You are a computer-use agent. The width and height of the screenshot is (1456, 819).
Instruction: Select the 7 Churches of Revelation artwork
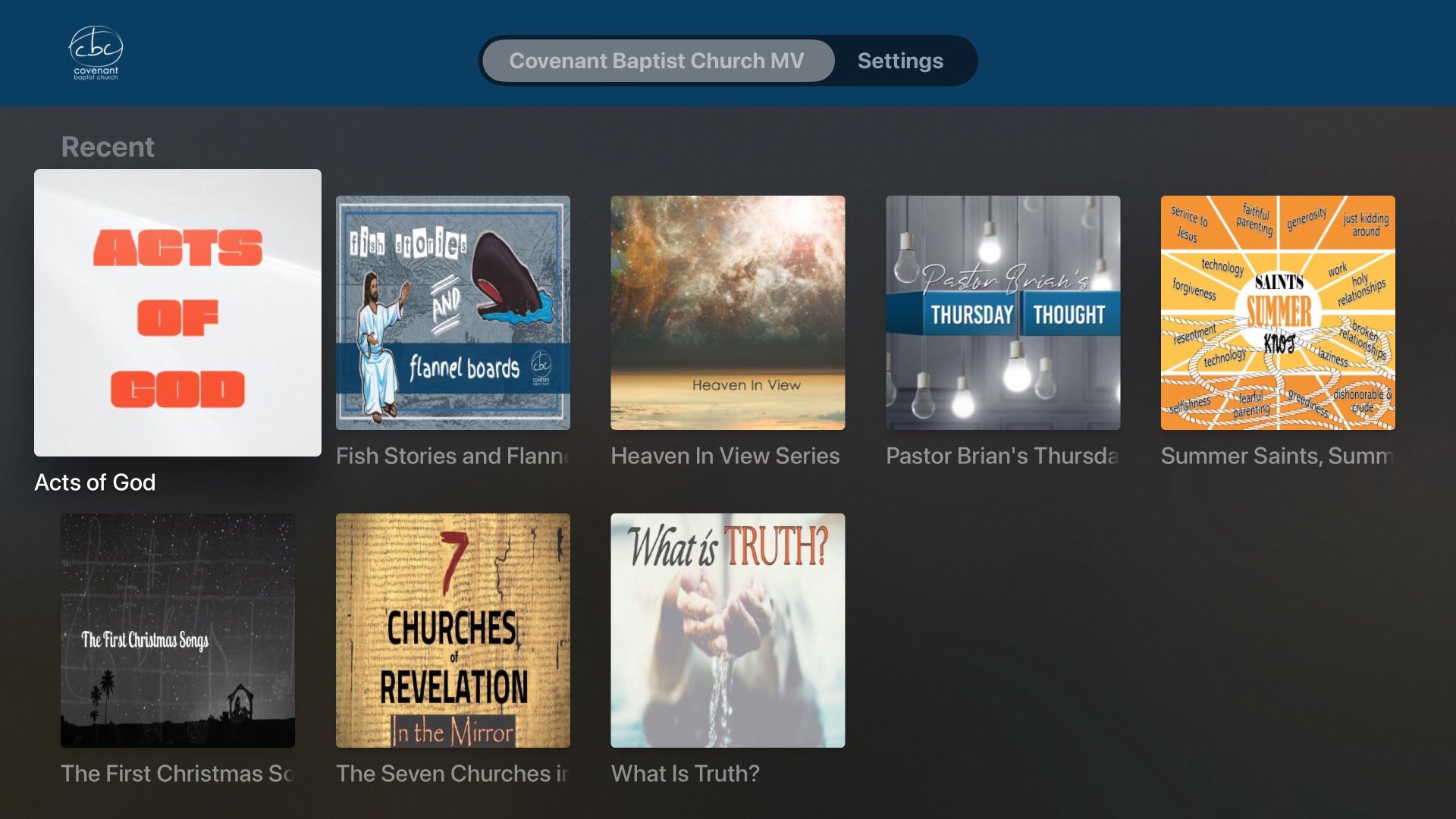coord(453,630)
